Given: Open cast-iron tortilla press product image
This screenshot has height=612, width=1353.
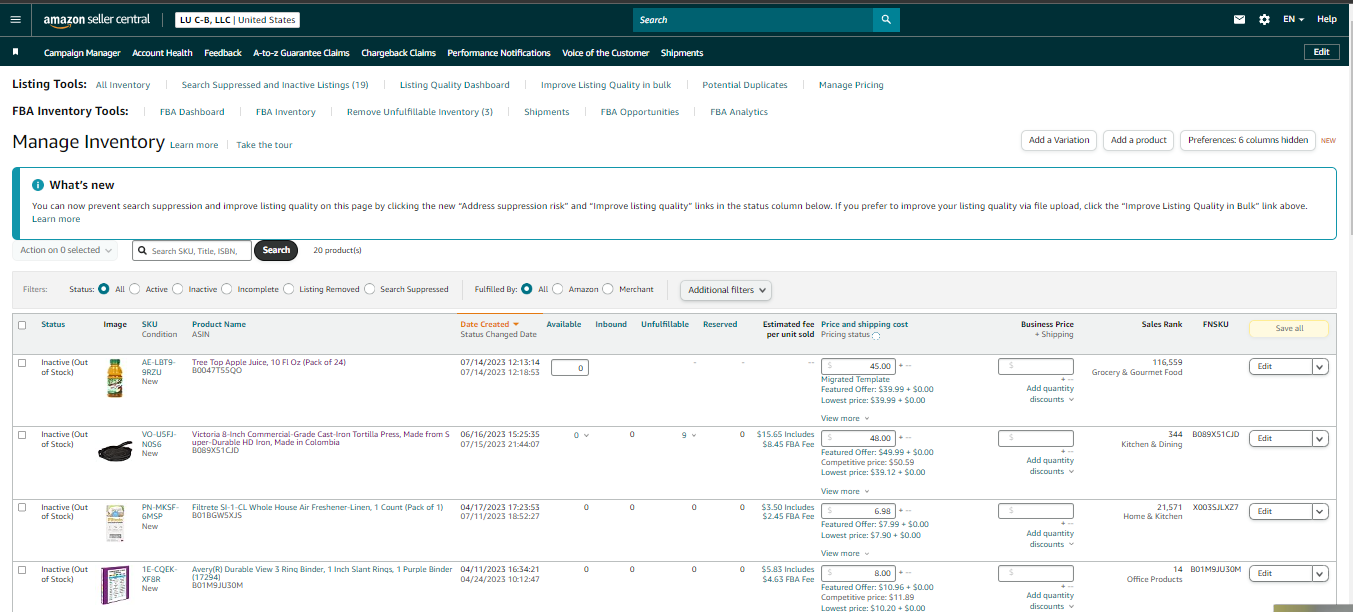Looking at the screenshot, I should (117, 450).
